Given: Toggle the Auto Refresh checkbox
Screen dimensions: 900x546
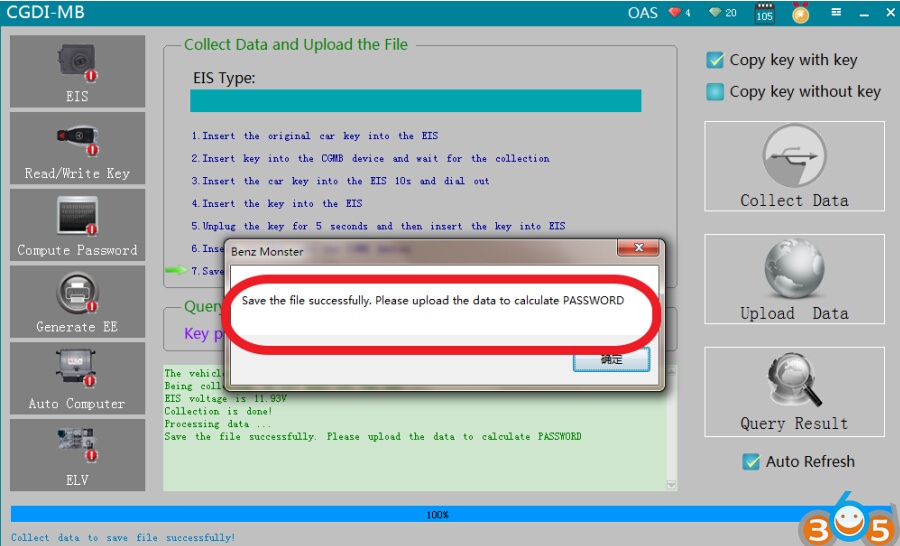Looking at the screenshot, I should [751, 461].
